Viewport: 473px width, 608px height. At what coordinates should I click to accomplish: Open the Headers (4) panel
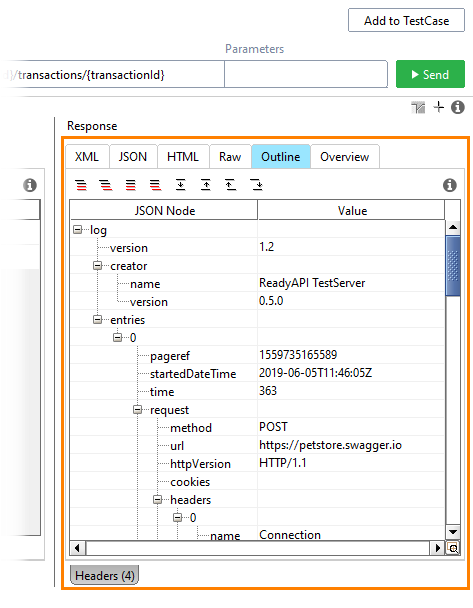[104, 575]
